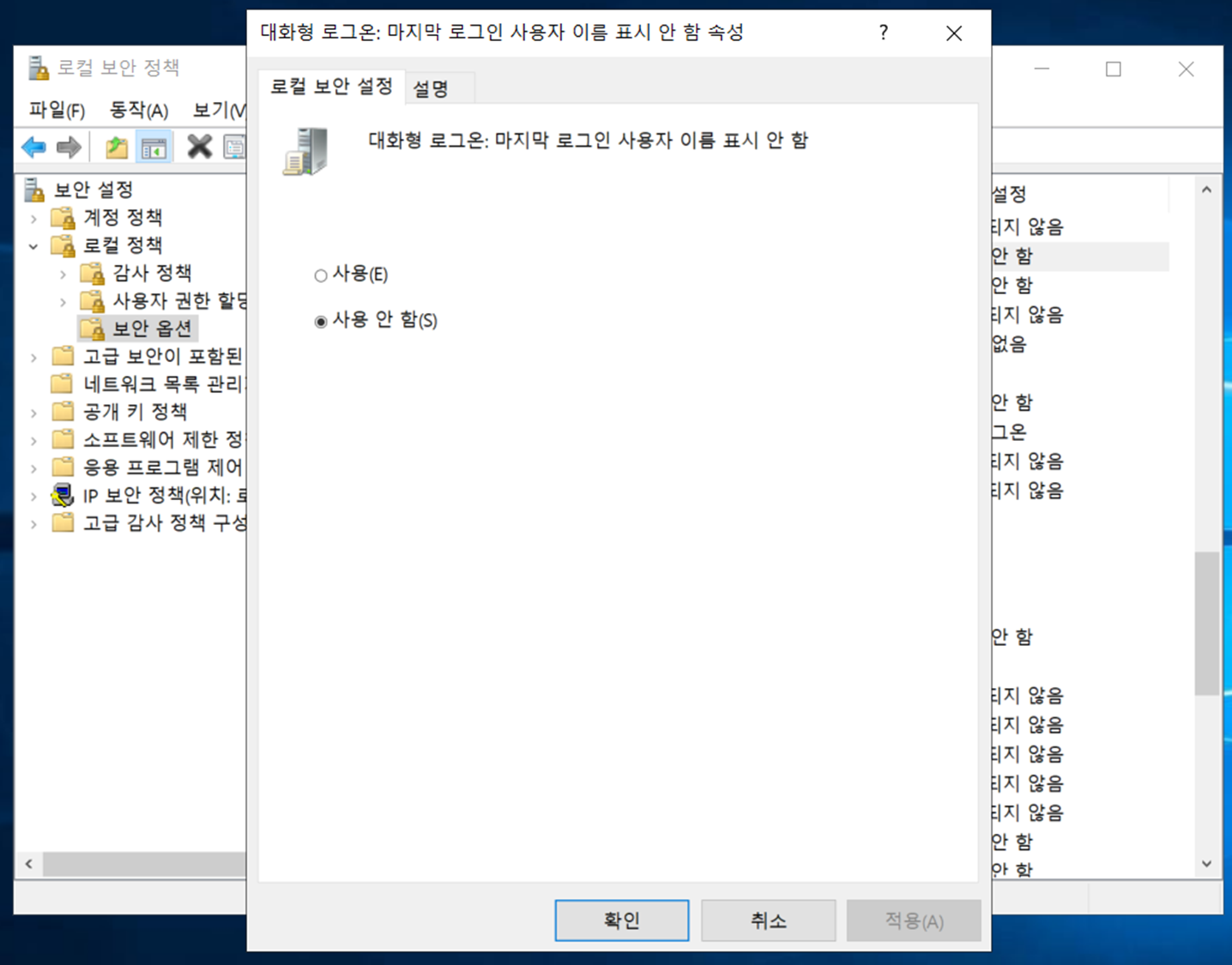The image size is (1232, 965).
Task: Click the 계정 정책 tree label
Action: point(123,218)
